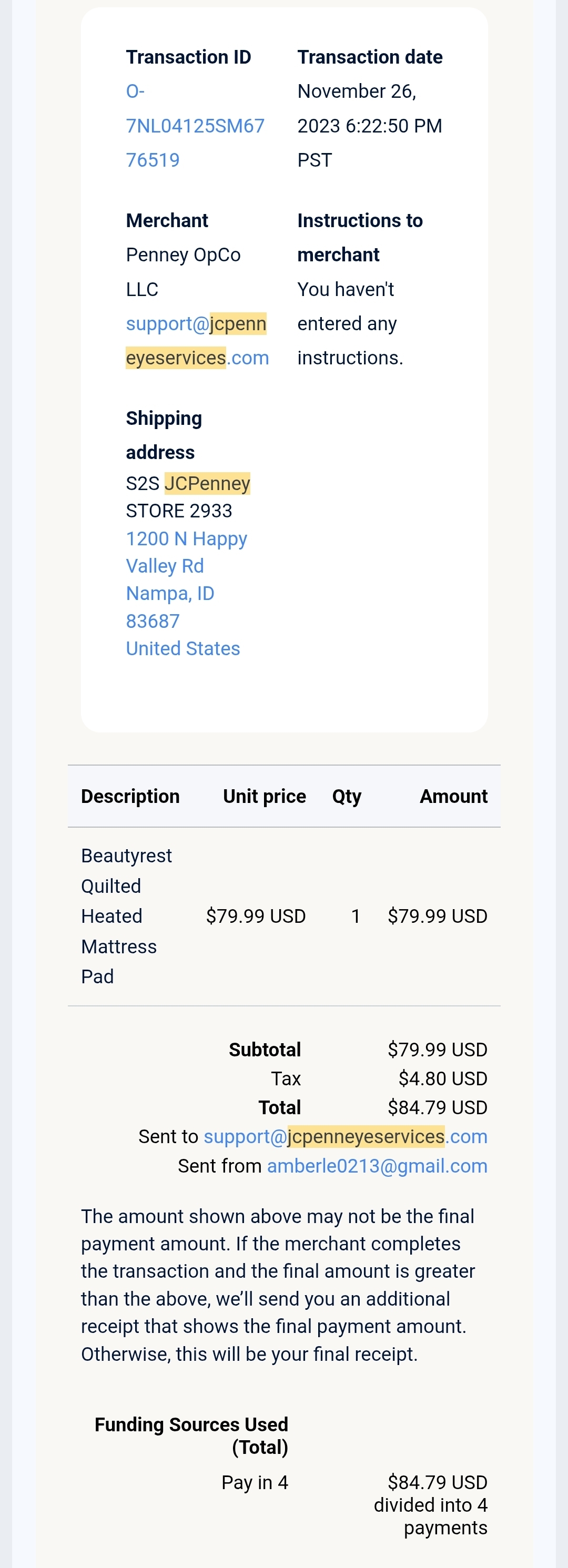The height and width of the screenshot is (1568, 568).
Task: Click the Unit price column header
Action: coord(264,796)
